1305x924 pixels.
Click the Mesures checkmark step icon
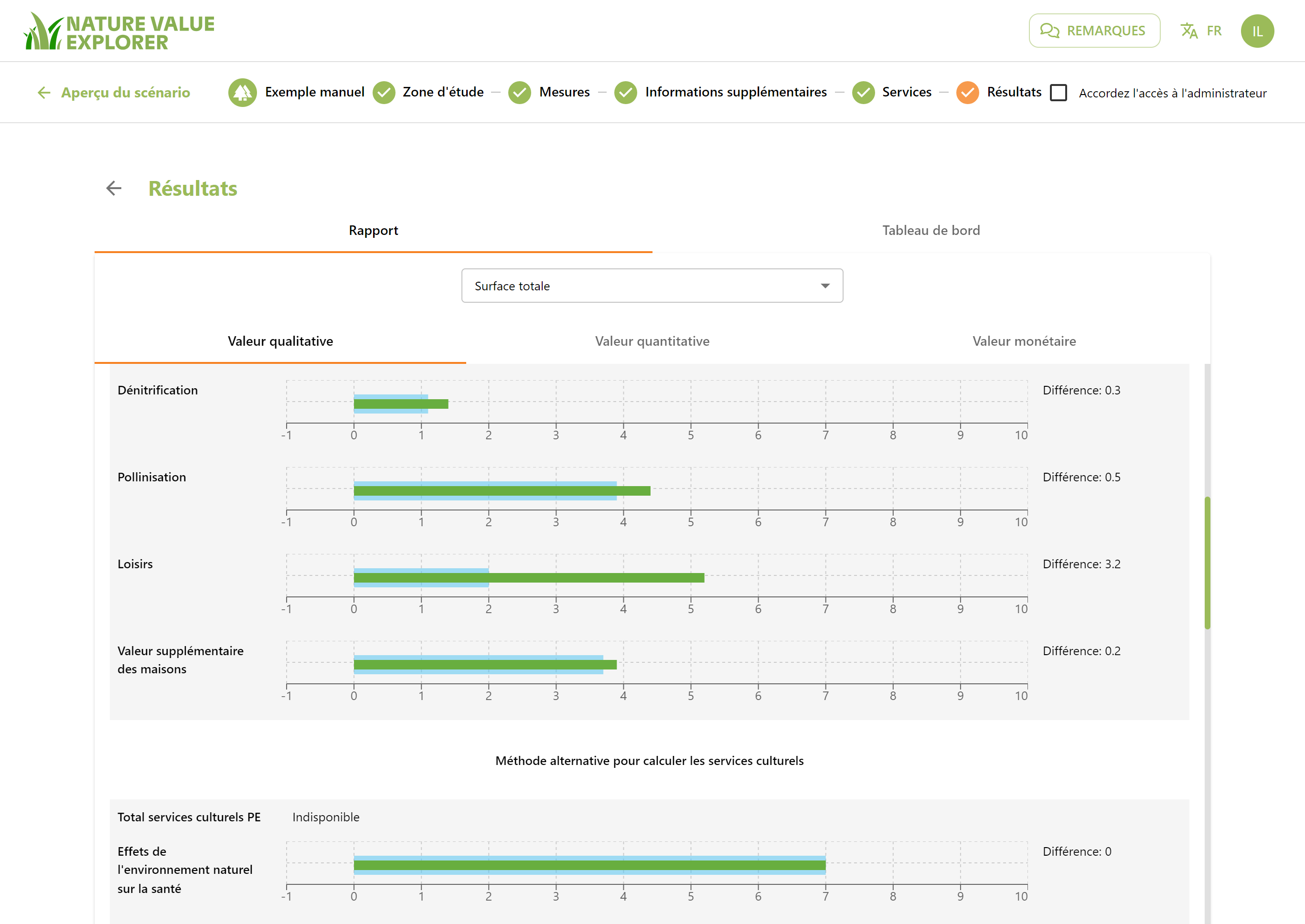[x=520, y=92]
